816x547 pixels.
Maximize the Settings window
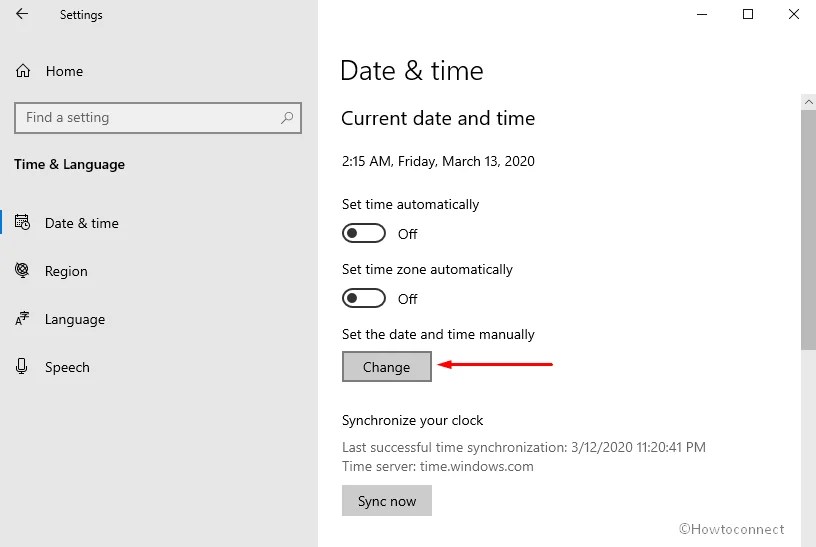747,14
